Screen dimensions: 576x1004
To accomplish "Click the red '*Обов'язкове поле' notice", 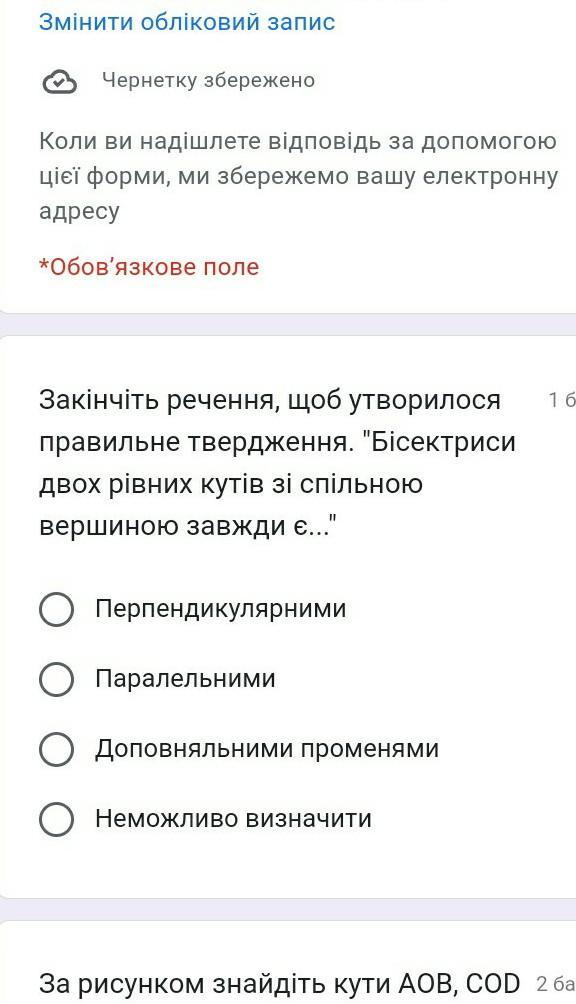I will point(149,266).
